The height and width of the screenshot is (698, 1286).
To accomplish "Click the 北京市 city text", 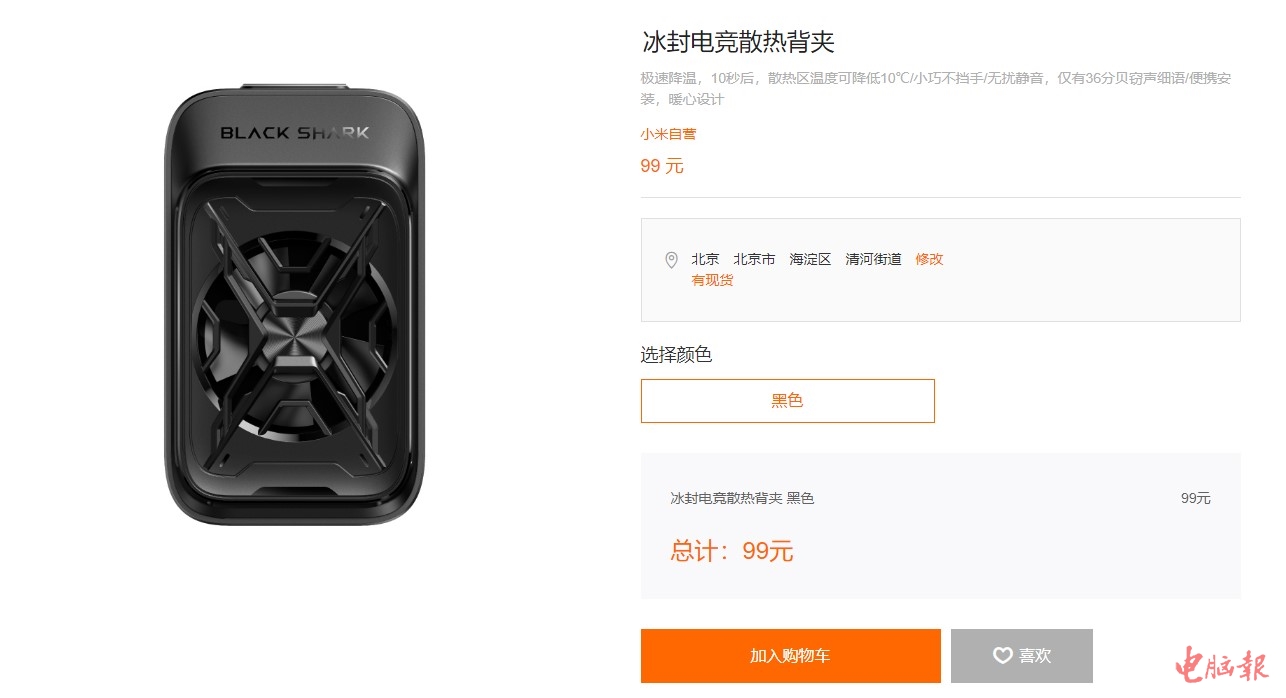I will point(754,259).
